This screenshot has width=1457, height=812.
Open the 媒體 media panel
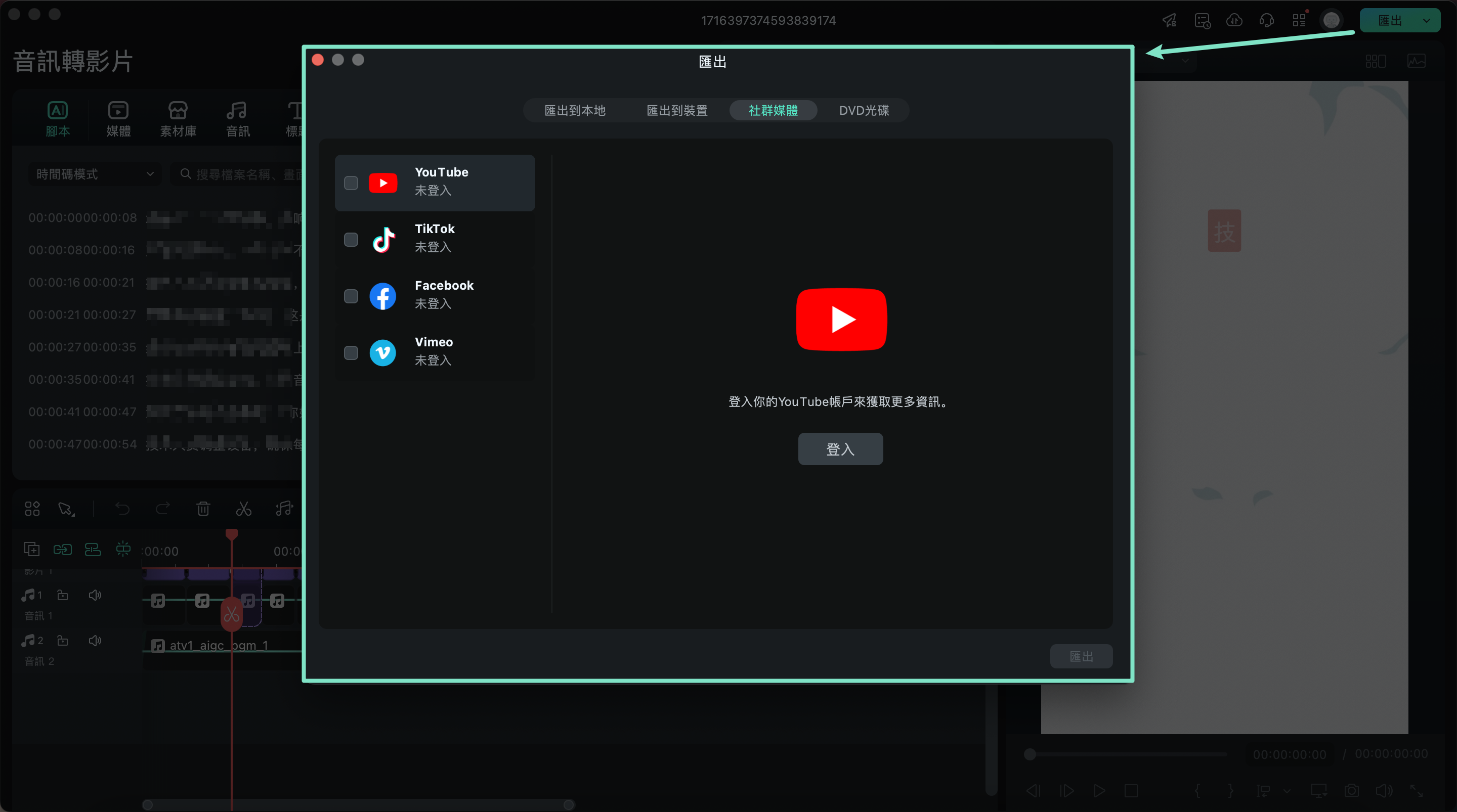coord(118,119)
